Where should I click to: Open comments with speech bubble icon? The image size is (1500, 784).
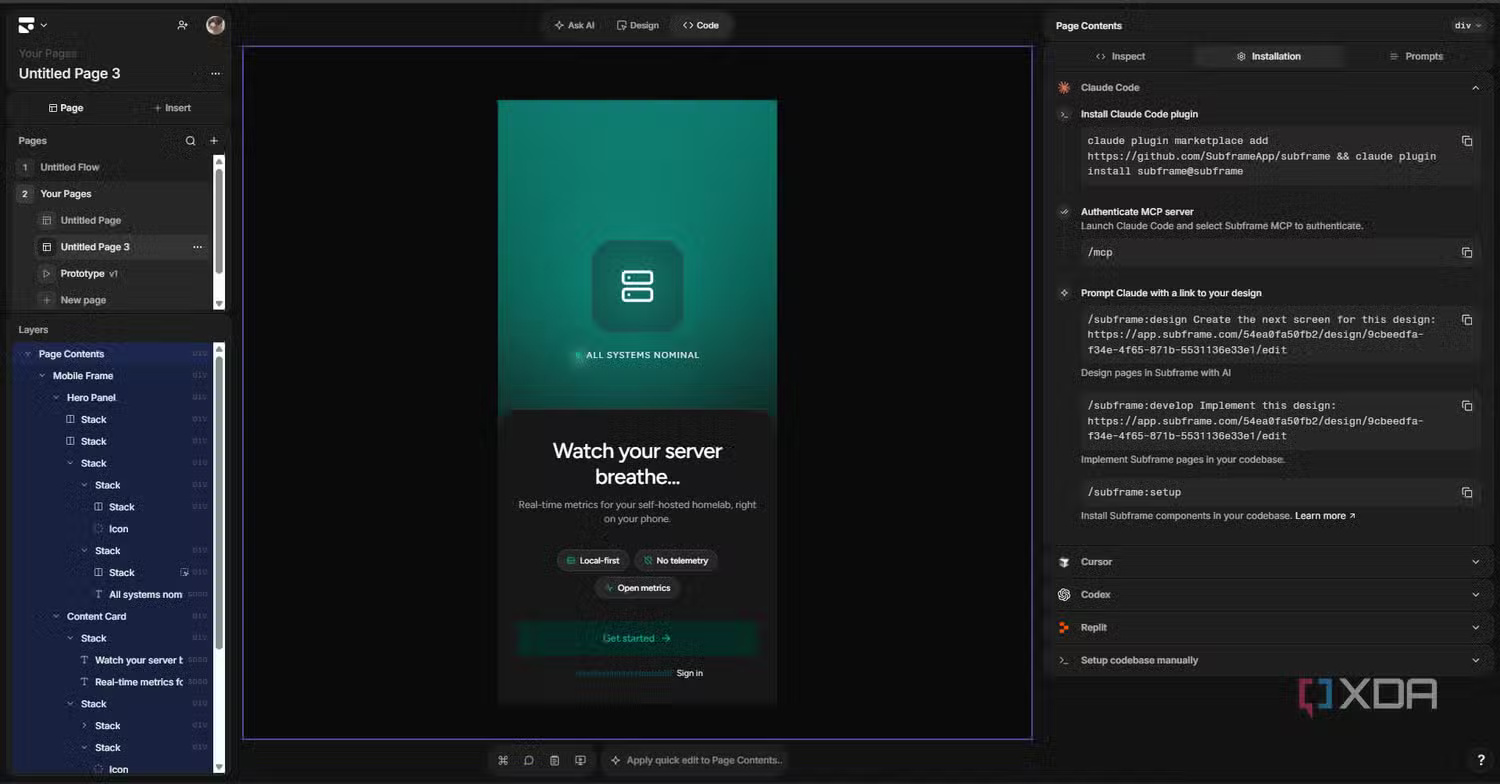click(x=529, y=760)
